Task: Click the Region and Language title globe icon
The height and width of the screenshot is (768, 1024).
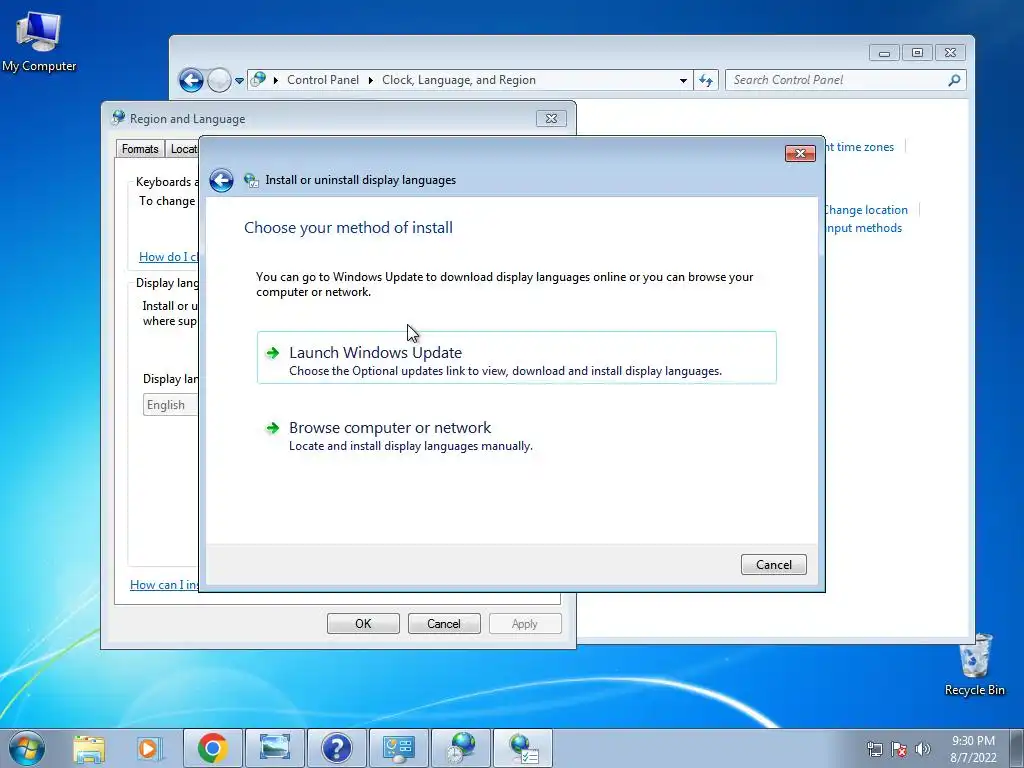Action: pos(118,118)
